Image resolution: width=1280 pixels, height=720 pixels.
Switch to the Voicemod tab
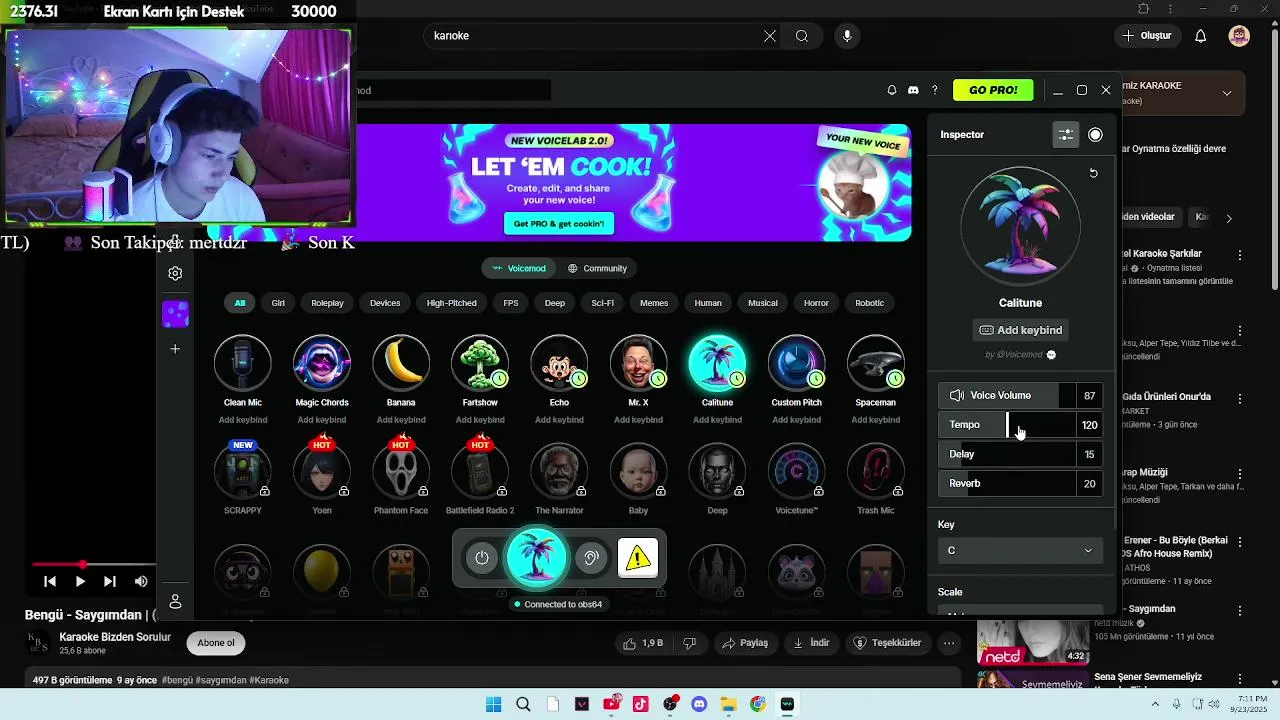[519, 268]
